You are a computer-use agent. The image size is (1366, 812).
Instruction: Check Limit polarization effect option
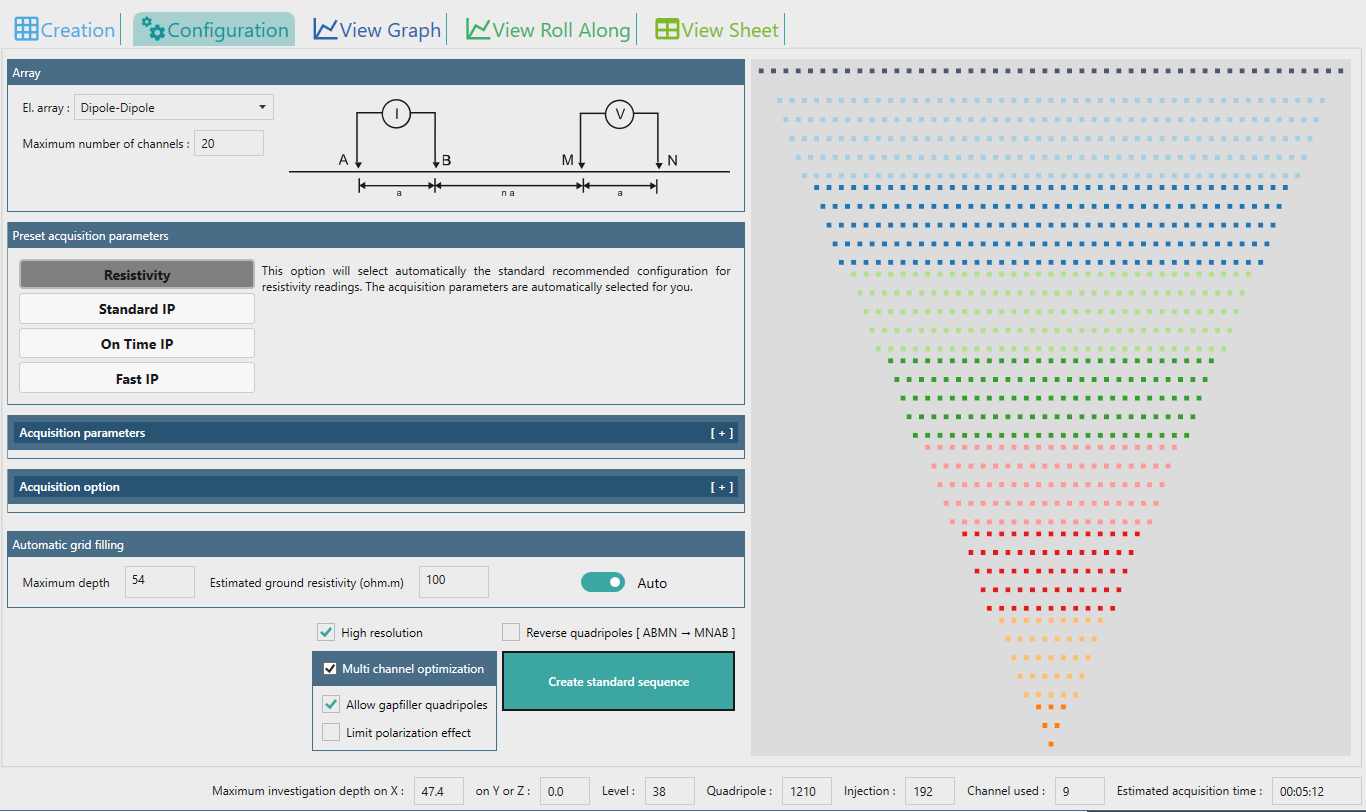[331, 732]
